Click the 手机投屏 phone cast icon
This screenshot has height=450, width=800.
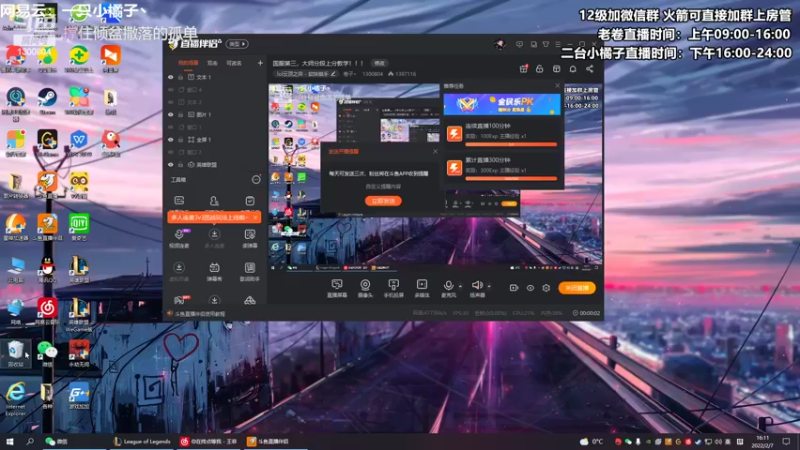coord(393,285)
